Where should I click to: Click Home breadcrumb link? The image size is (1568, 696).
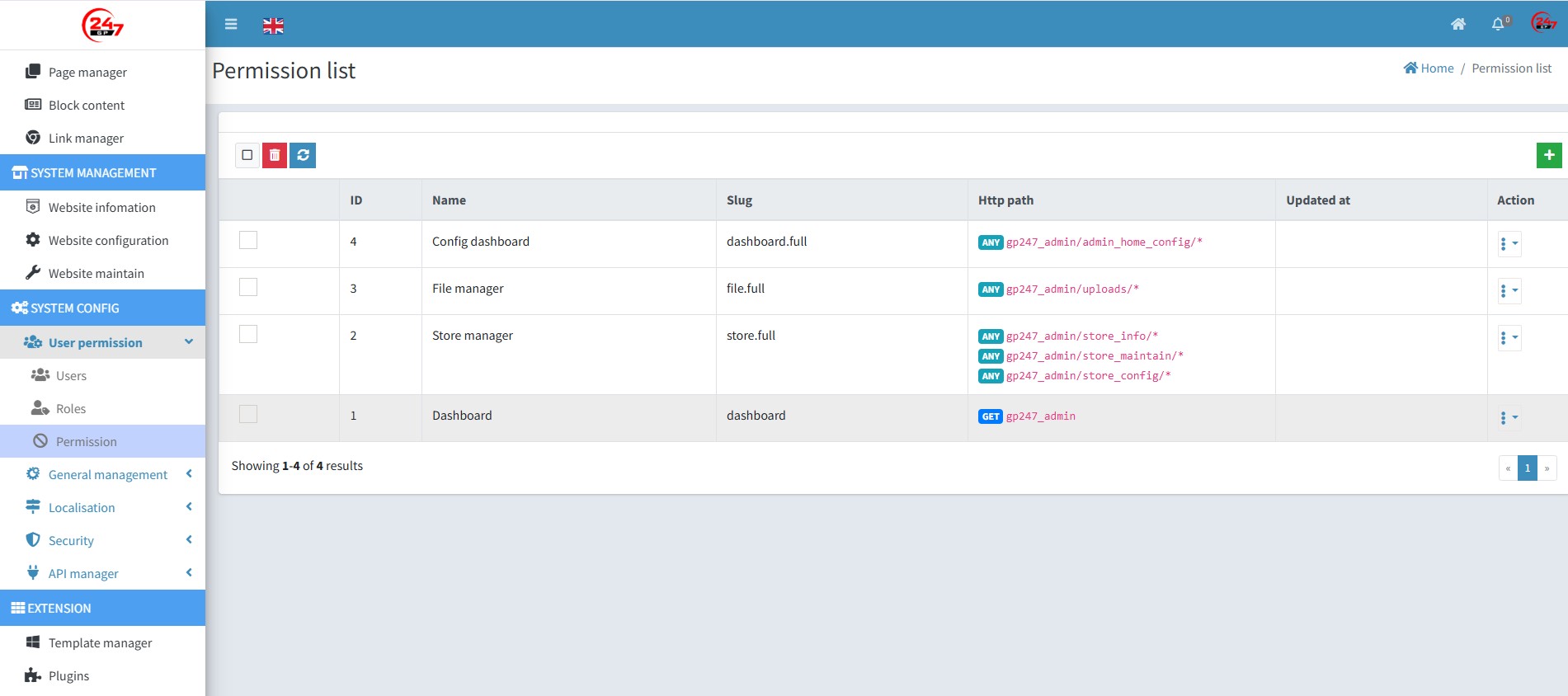point(1429,68)
